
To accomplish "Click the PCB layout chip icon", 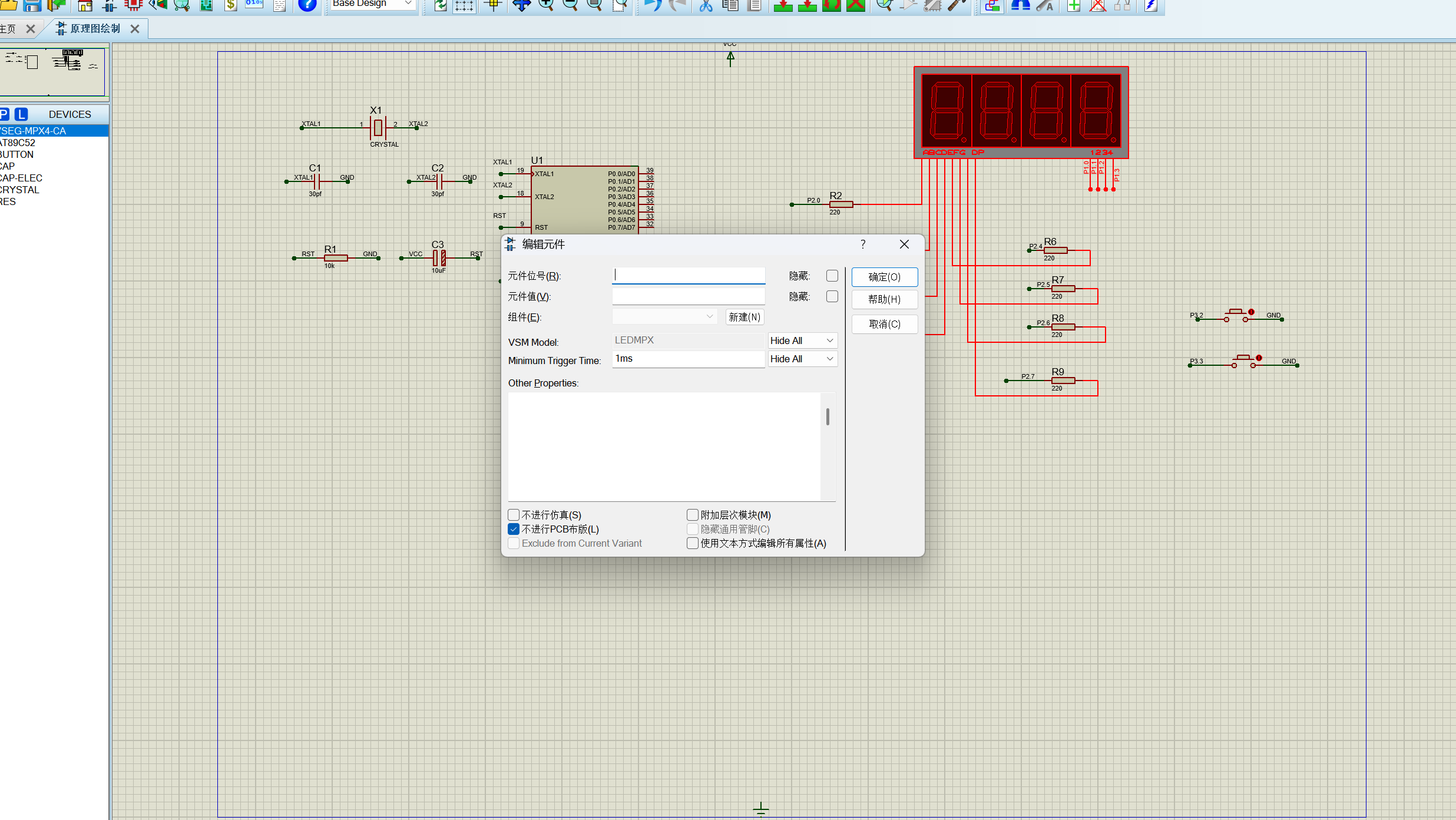I will pos(134,5).
